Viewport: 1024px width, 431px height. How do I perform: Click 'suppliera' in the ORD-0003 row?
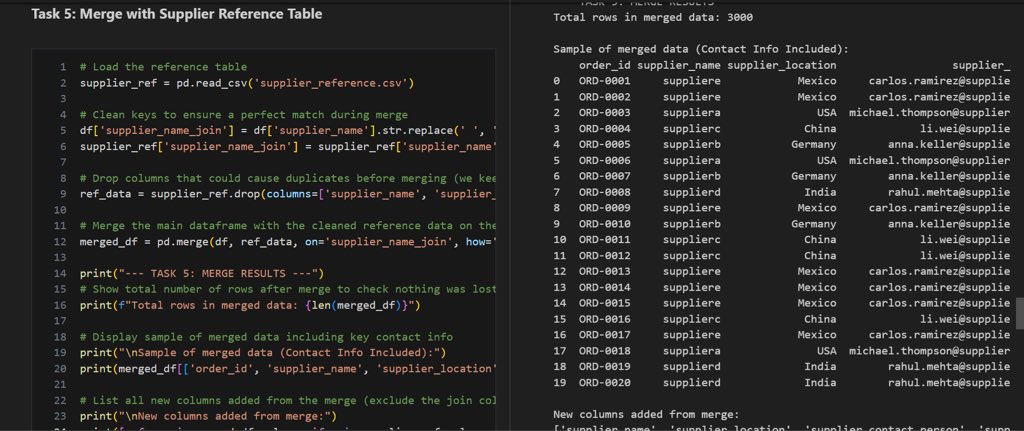pyautogui.click(x=692, y=113)
